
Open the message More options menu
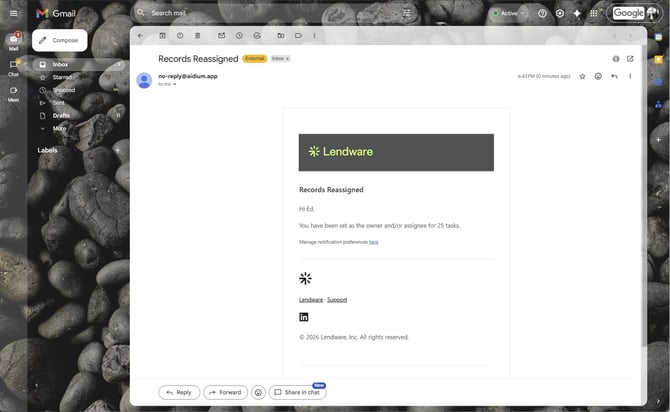pos(630,76)
